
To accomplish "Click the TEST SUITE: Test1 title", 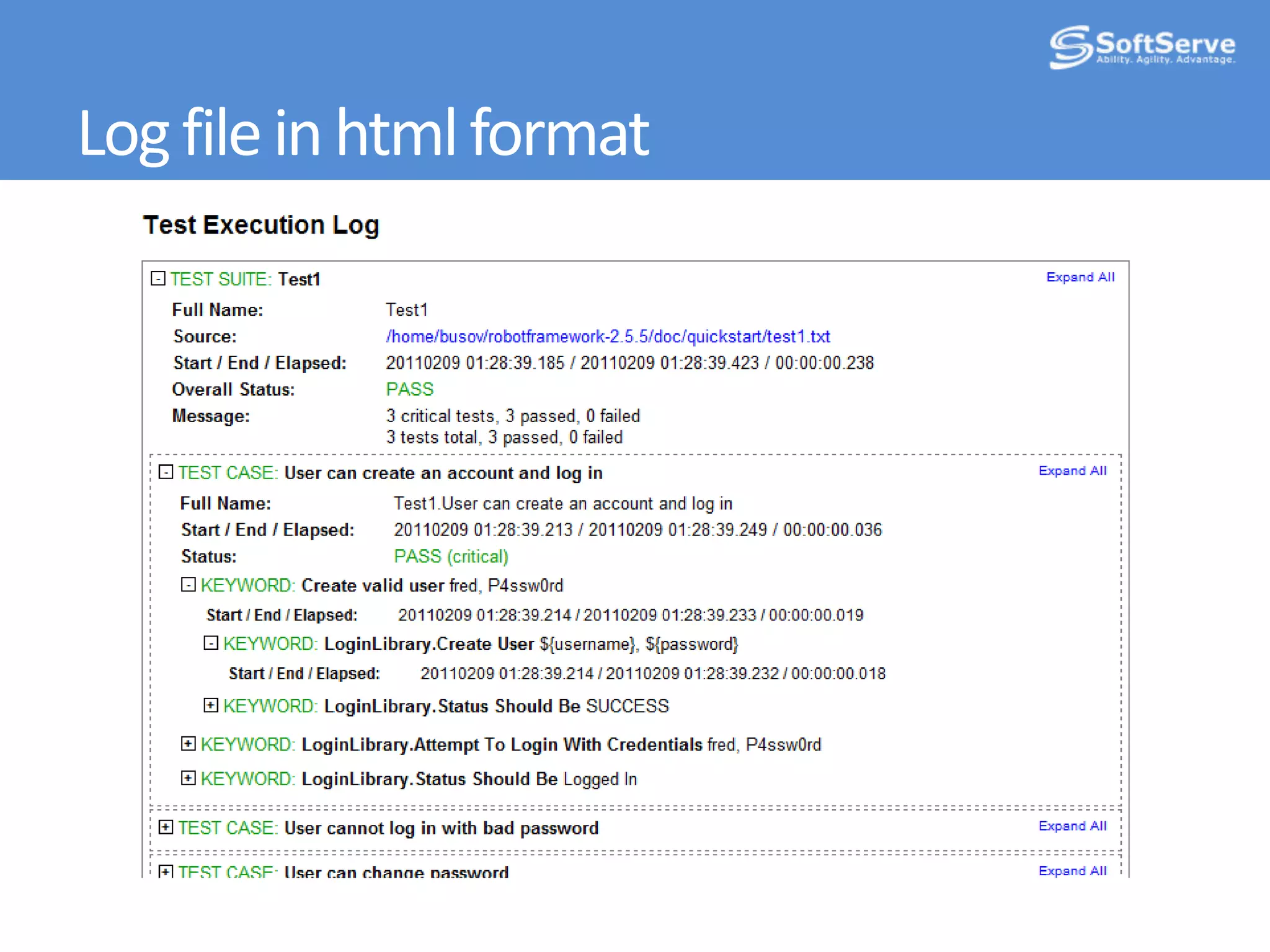I will (x=246, y=280).
